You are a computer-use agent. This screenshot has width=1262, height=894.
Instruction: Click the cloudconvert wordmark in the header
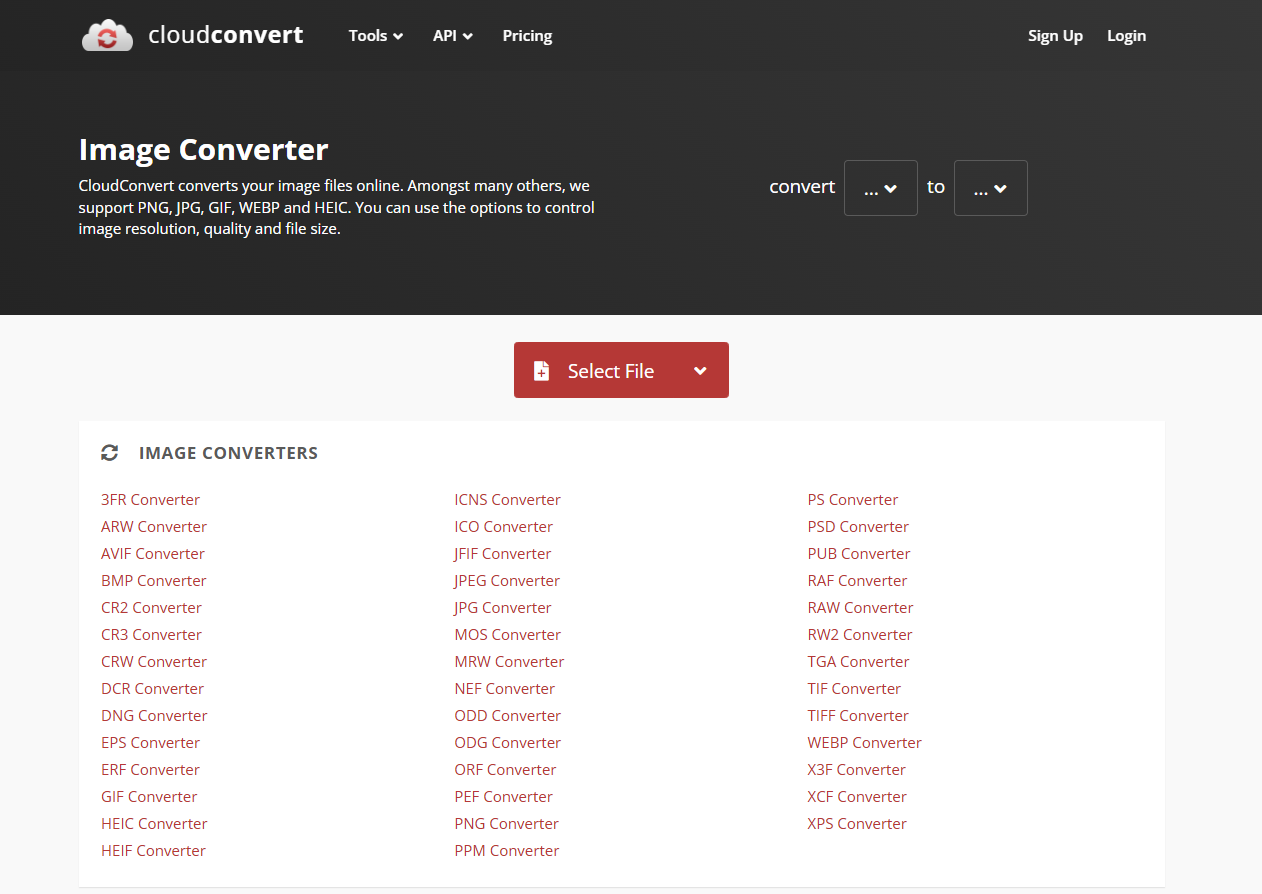point(225,35)
